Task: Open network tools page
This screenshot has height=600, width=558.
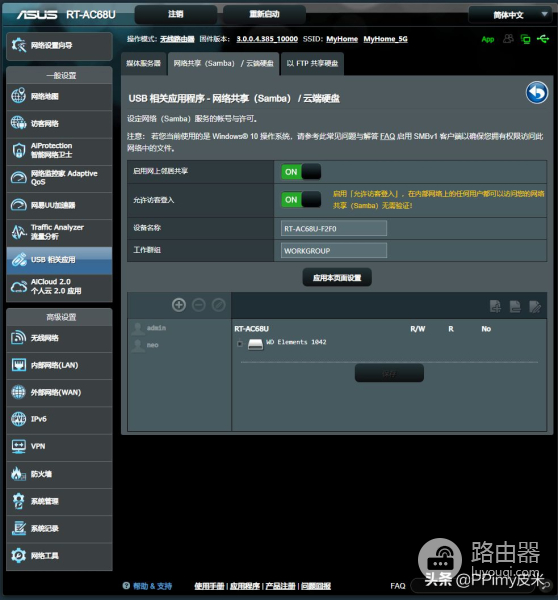Action: tap(59, 556)
